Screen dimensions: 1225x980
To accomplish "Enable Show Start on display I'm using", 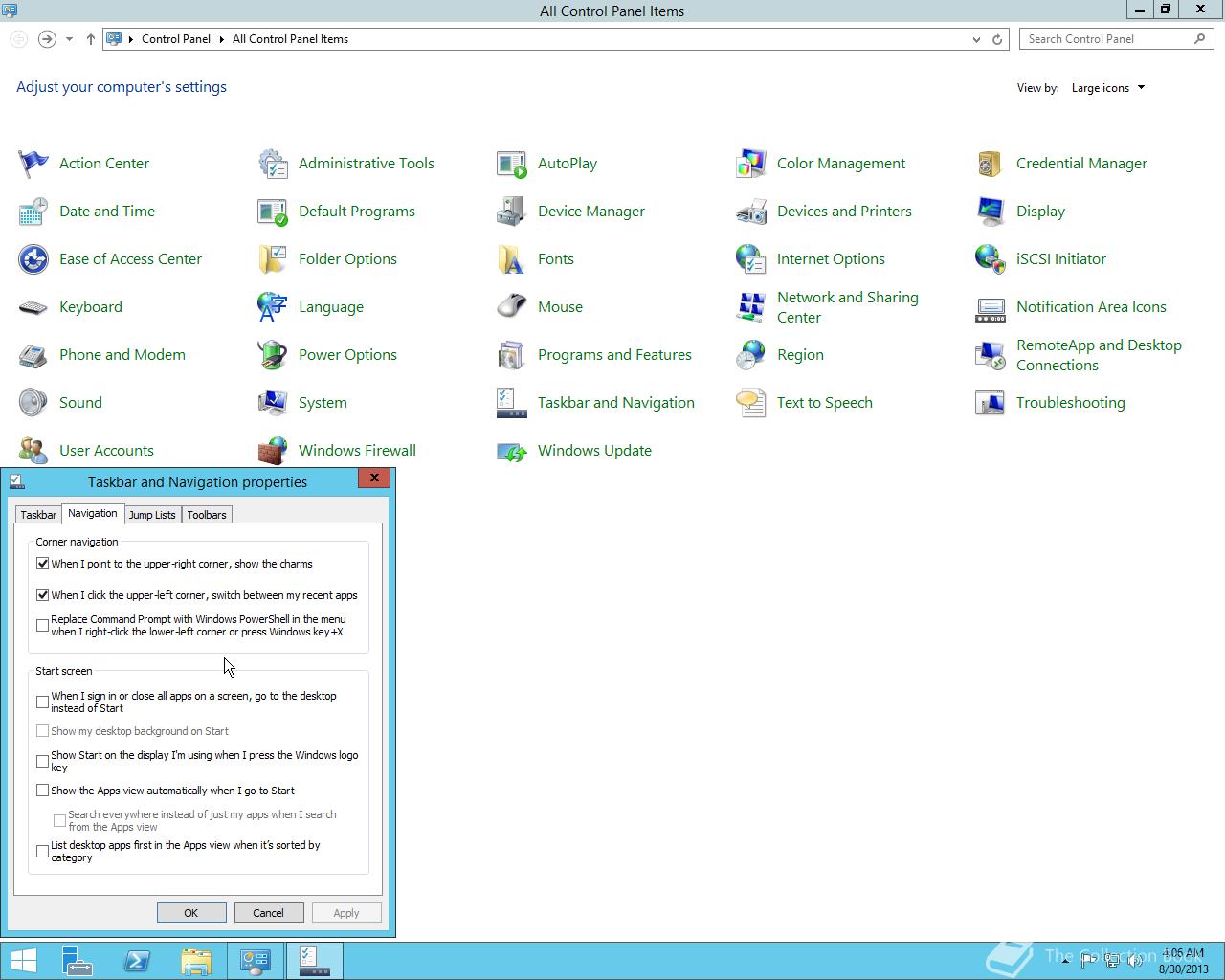I will coord(43,761).
